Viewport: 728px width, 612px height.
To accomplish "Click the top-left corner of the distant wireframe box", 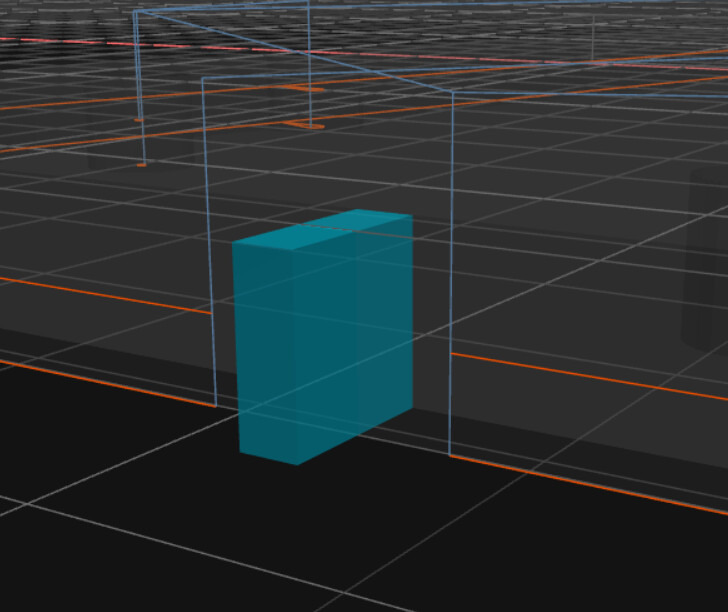I will point(135,13).
